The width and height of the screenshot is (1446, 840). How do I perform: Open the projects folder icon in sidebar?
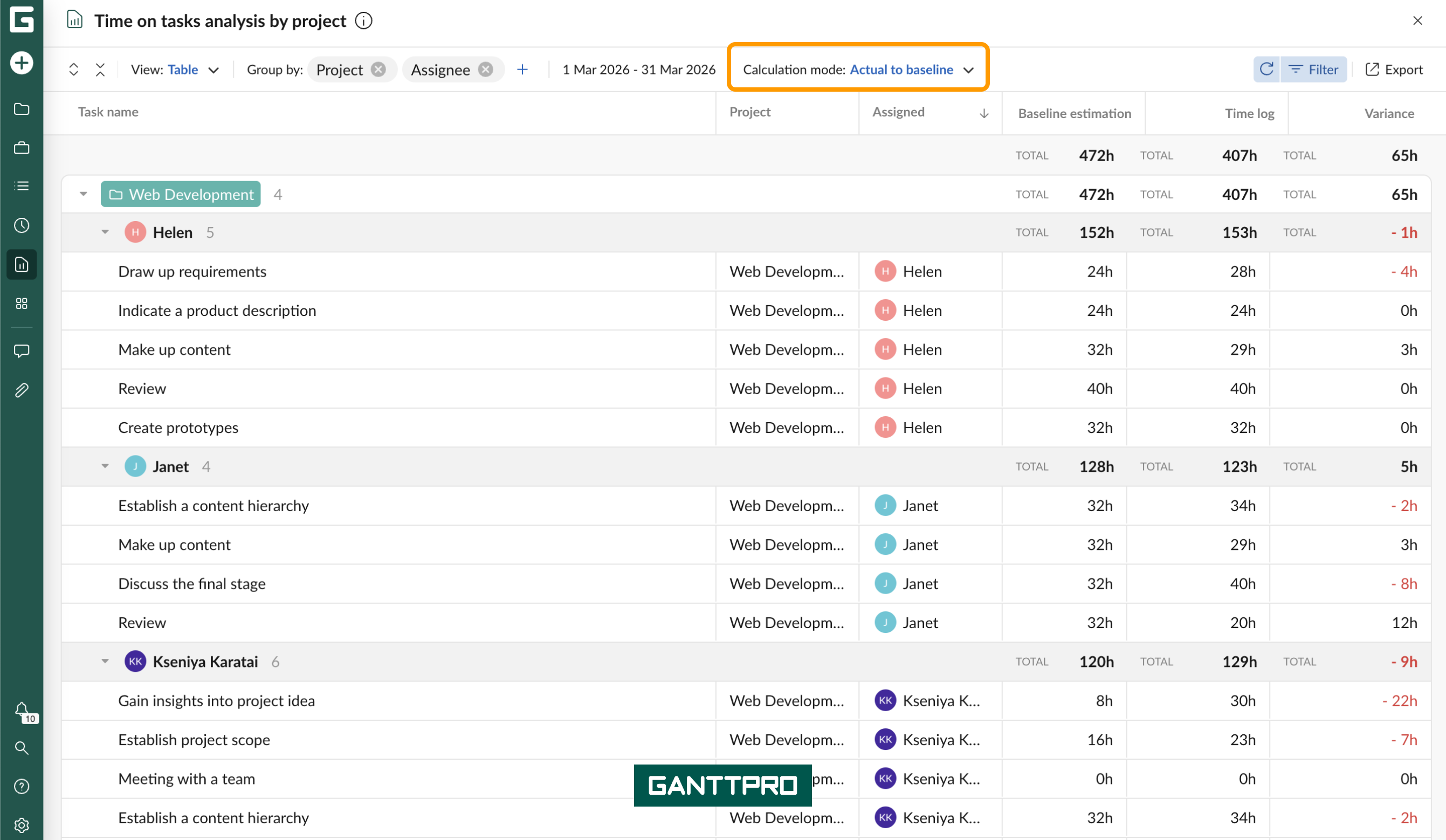pos(21,109)
